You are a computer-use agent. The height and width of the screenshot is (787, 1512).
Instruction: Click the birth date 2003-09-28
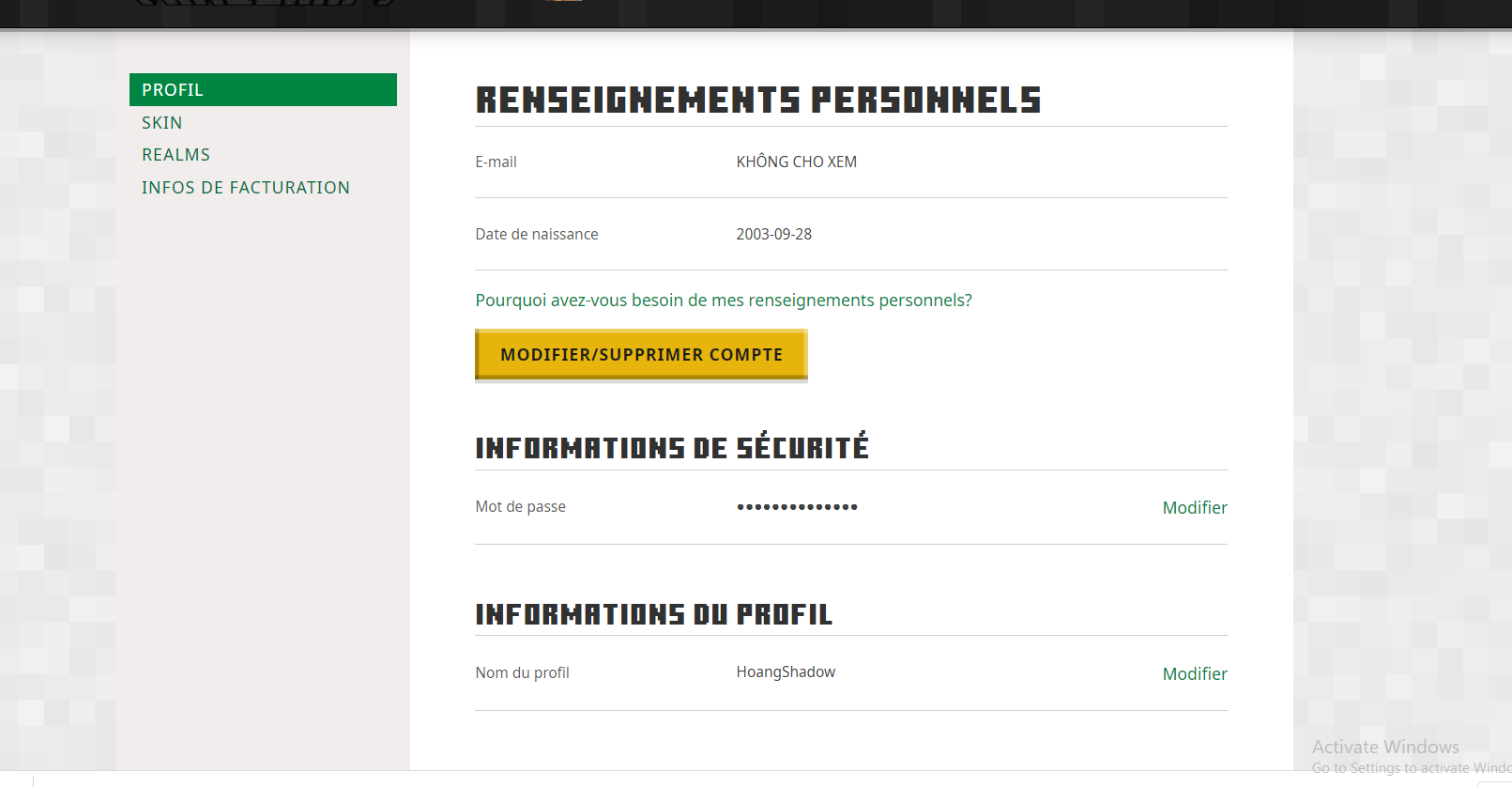point(773,234)
